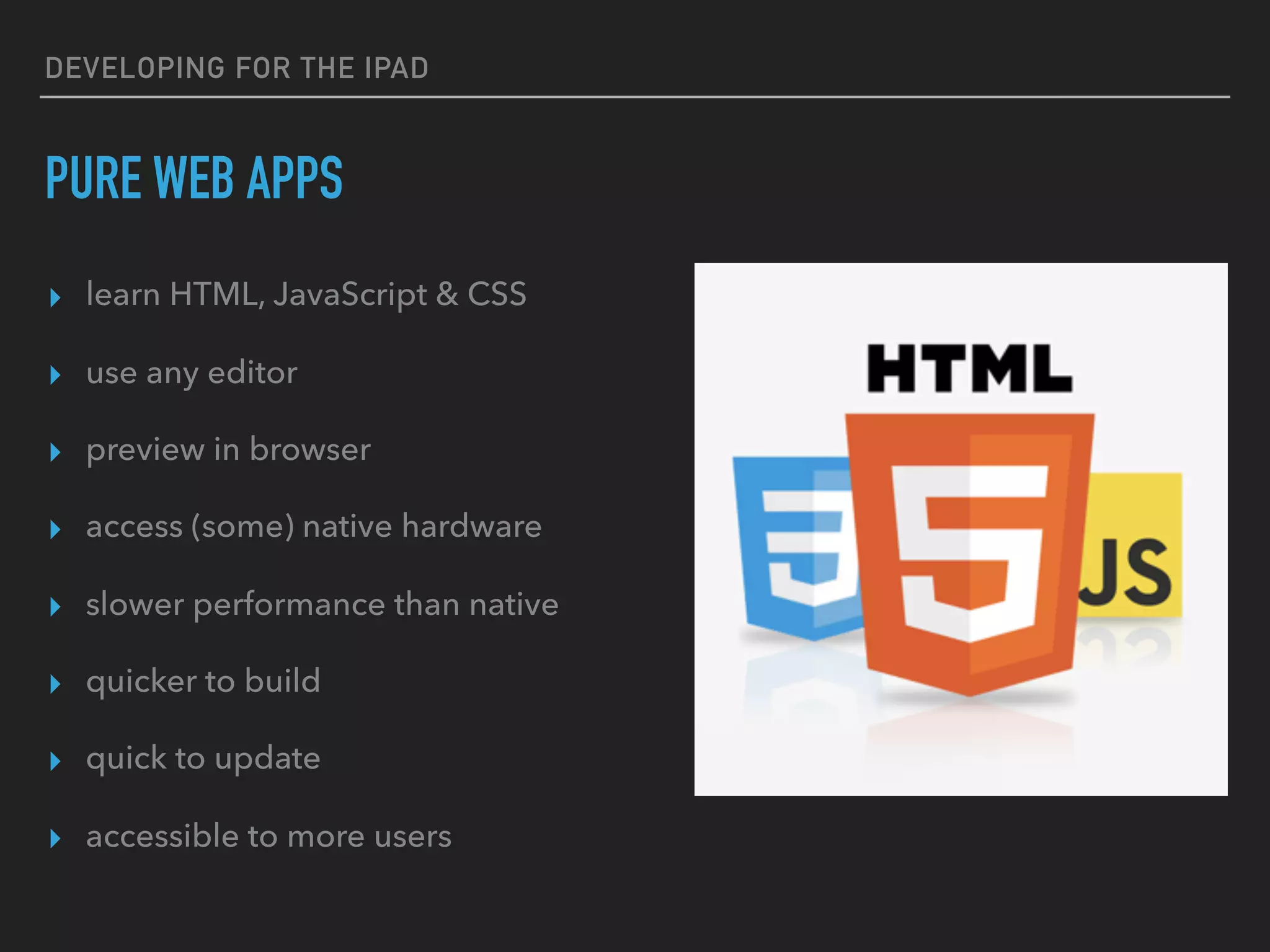Click the orange HTML5 shield logo
The height and width of the screenshot is (952, 1270).
[969, 554]
